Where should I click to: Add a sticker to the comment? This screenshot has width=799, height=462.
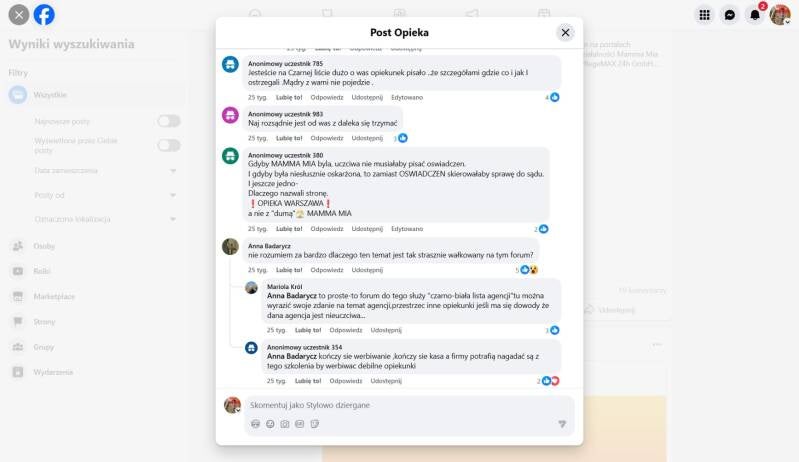314,424
